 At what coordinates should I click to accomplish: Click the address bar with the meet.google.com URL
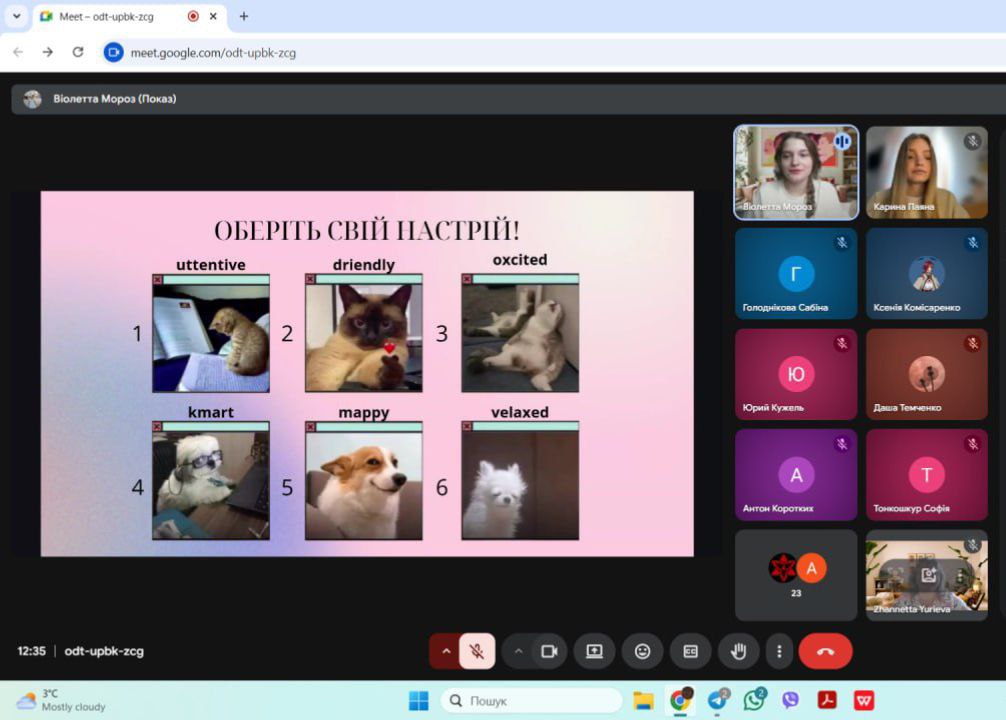click(x=400, y=52)
